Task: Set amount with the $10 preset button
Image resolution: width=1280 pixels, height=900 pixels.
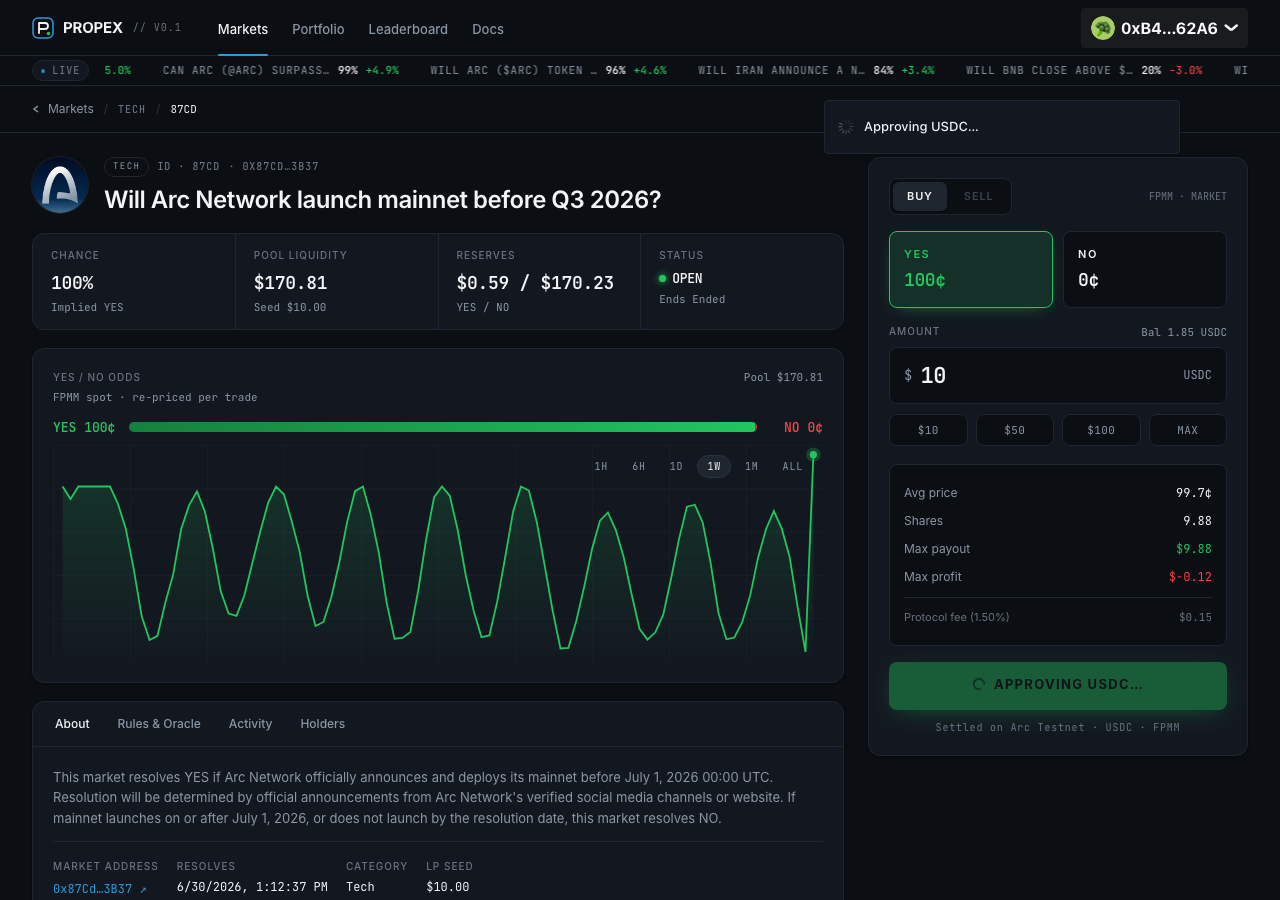Action: pyautogui.click(x=928, y=430)
